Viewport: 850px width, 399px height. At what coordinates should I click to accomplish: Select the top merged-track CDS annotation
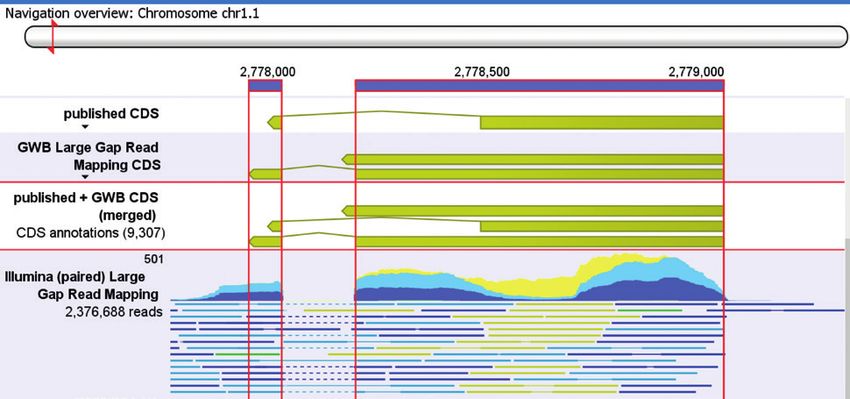pos(533,211)
